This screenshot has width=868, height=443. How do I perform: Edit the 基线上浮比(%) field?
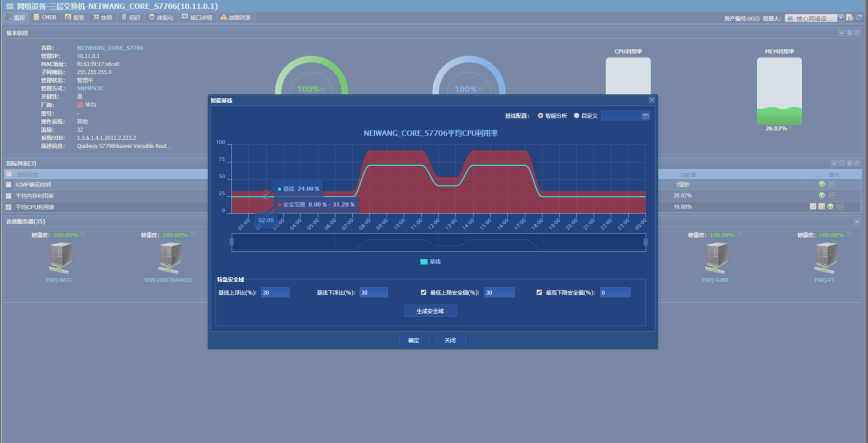click(x=275, y=292)
